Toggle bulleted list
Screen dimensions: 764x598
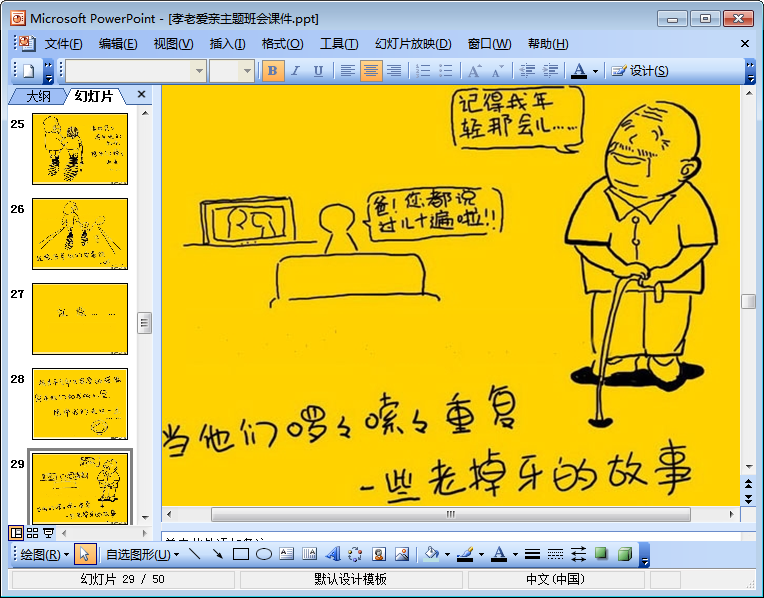click(x=446, y=71)
